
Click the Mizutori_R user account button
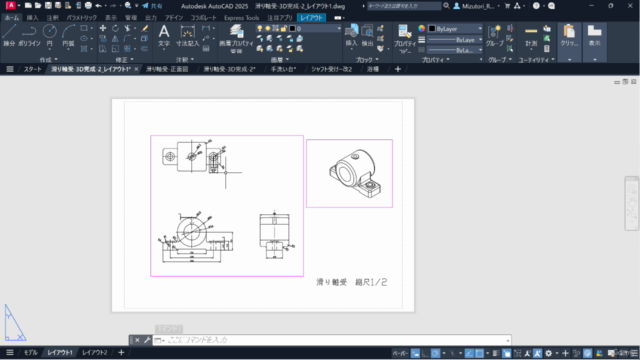476,6
